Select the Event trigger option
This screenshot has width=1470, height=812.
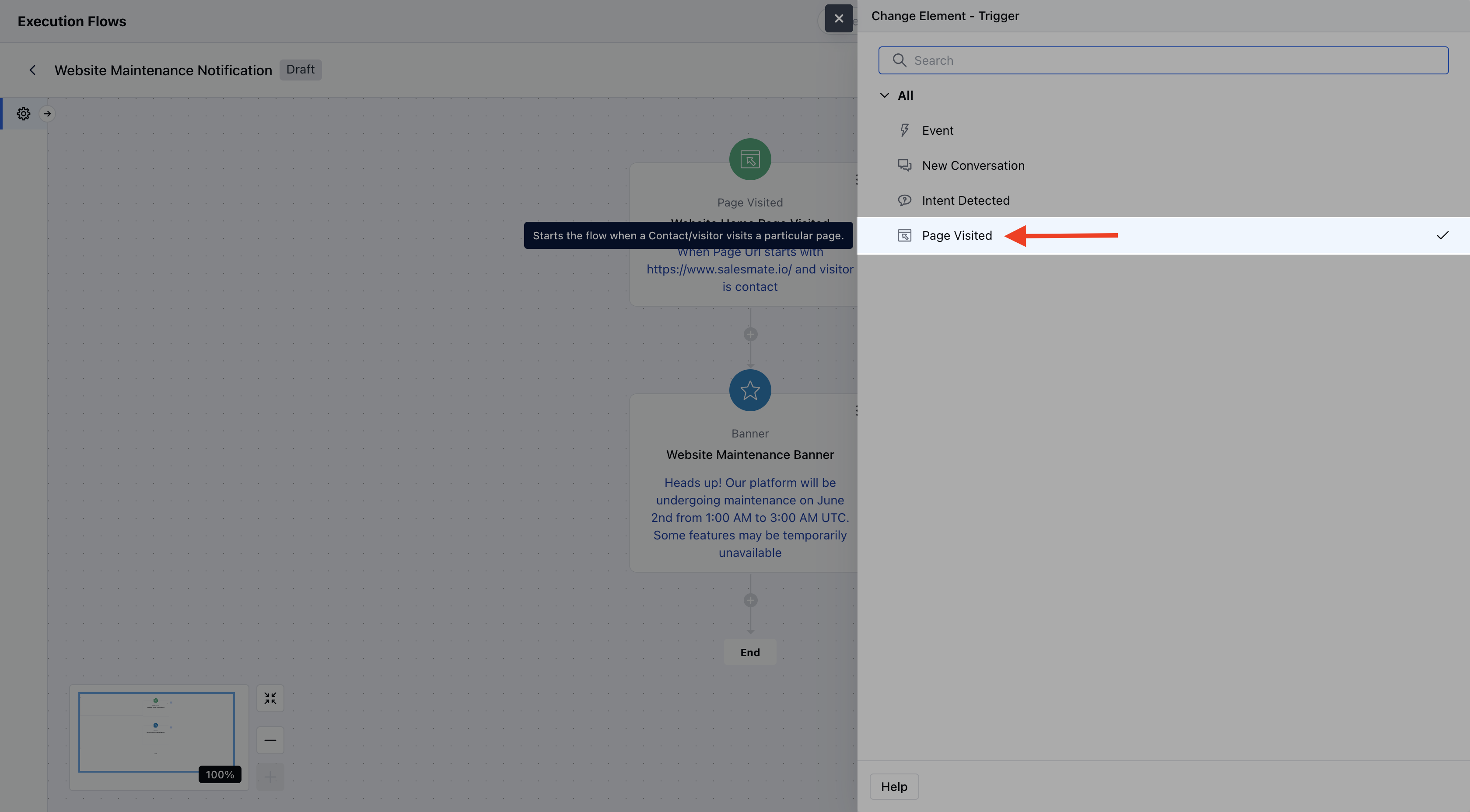tap(937, 131)
